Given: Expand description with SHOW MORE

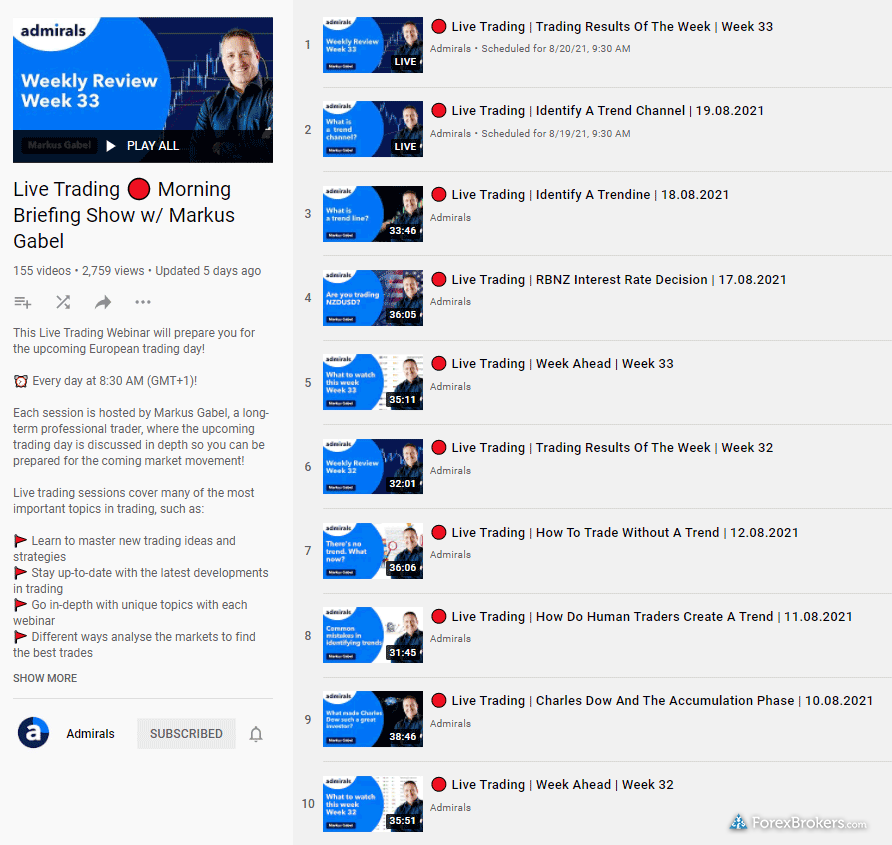Looking at the screenshot, I should point(45,678).
